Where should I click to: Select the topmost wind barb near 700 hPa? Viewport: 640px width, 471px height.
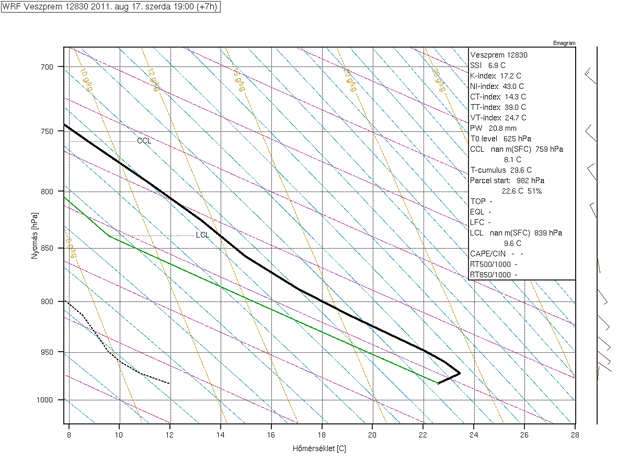click(591, 72)
